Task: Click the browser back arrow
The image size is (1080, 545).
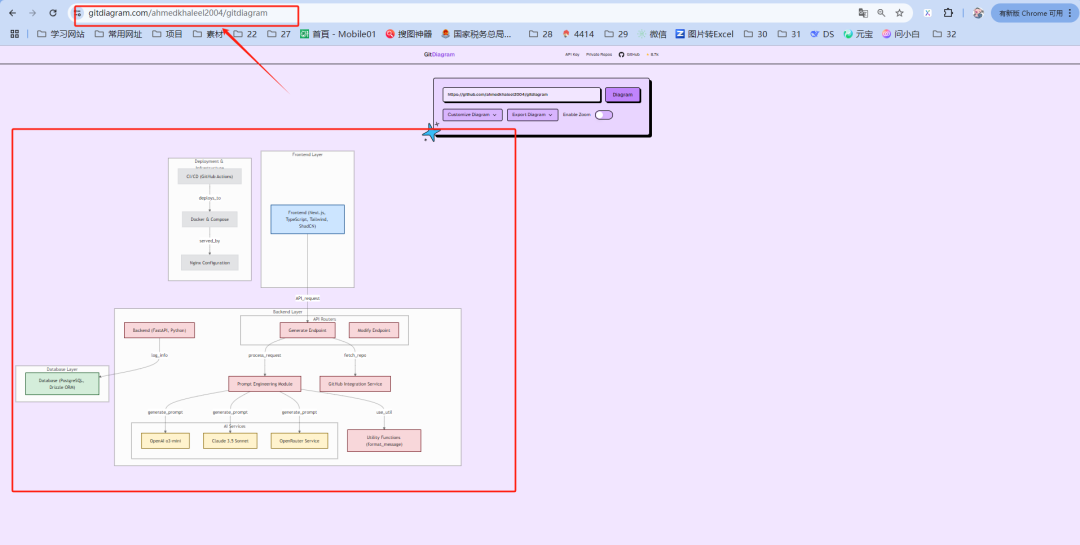Action: point(12,13)
